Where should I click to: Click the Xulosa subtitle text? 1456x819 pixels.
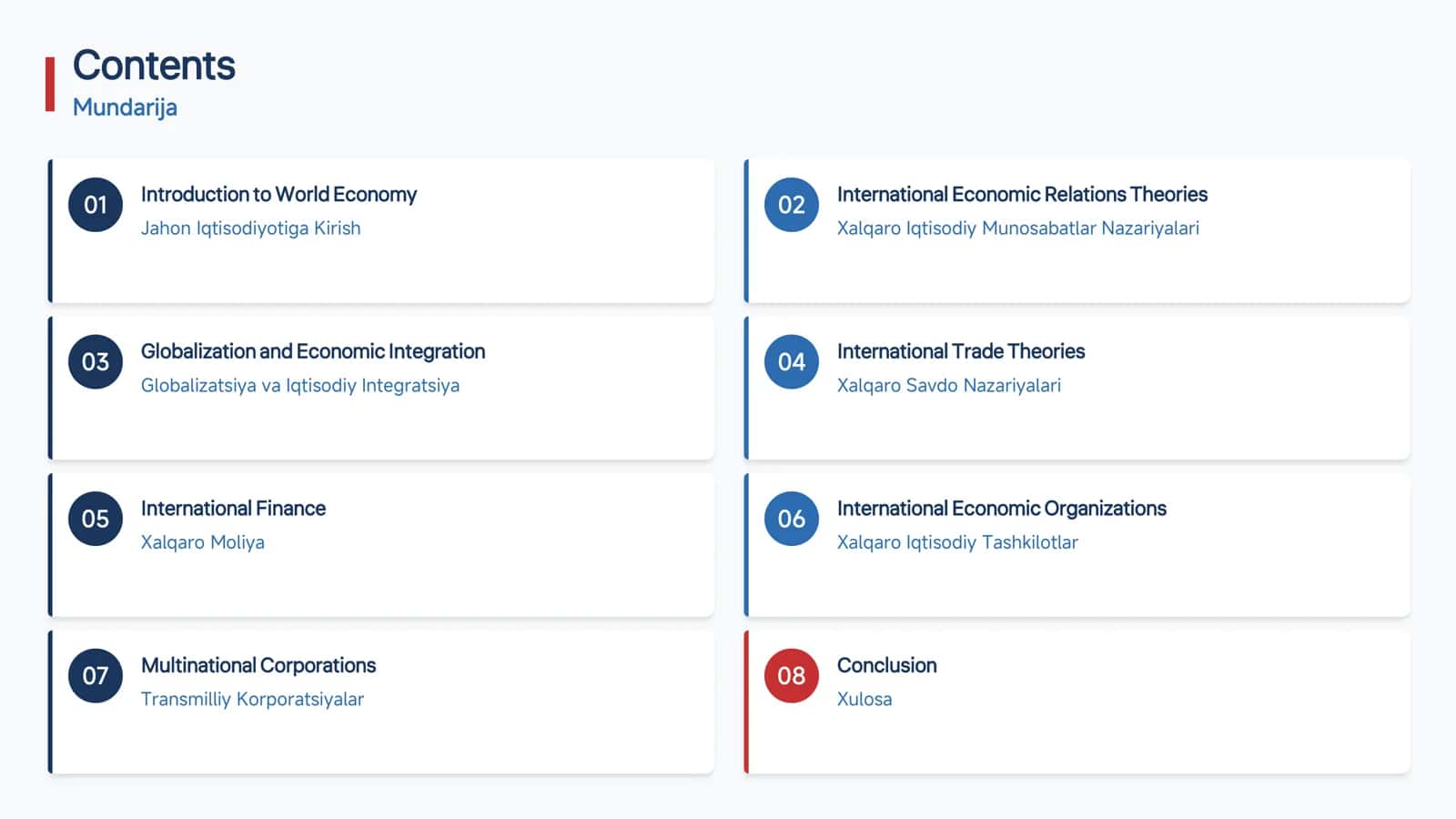[864, 699]
